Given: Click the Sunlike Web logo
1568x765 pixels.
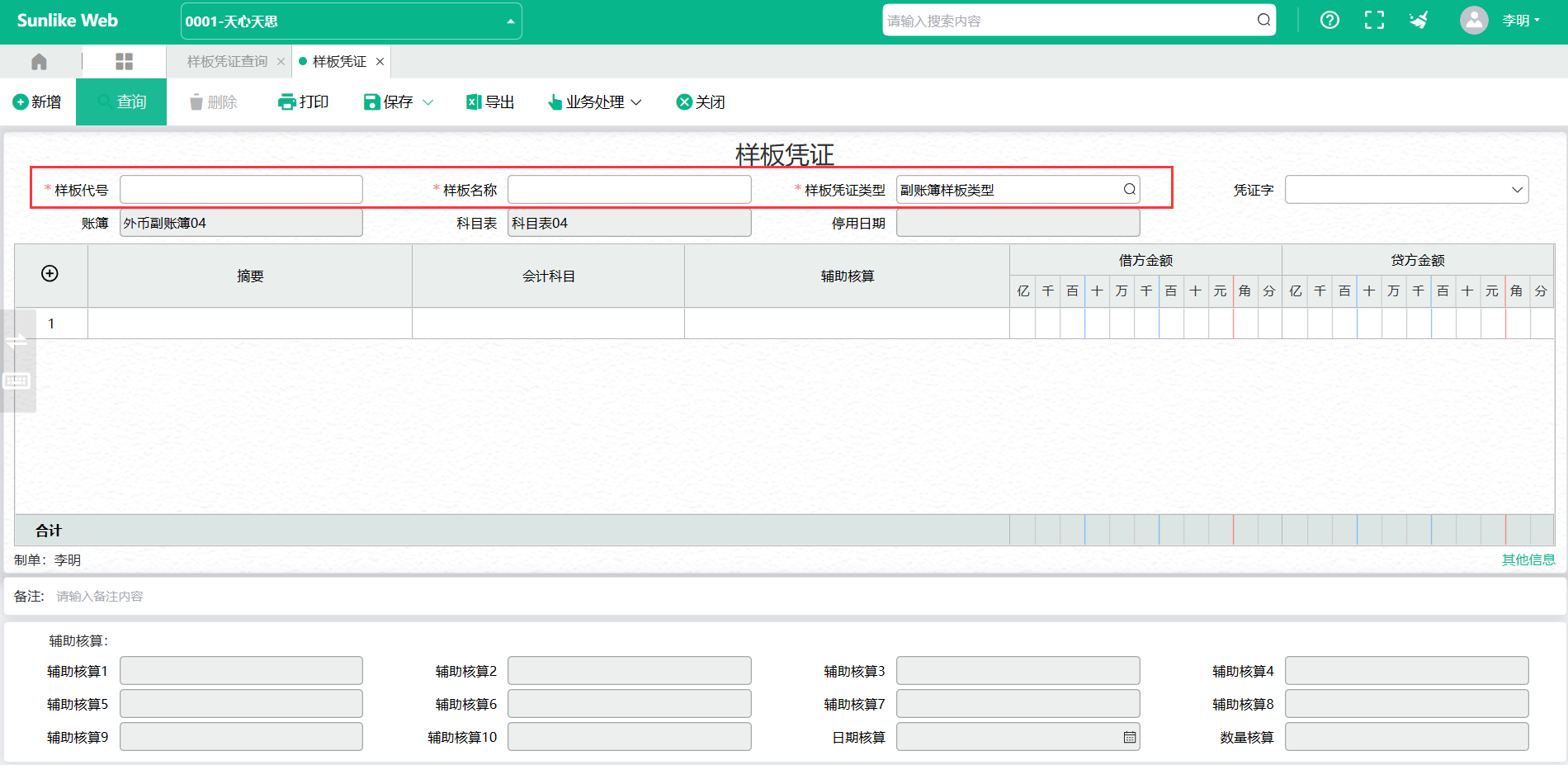Looking at the screenshot, I should (x=67, y=21).
